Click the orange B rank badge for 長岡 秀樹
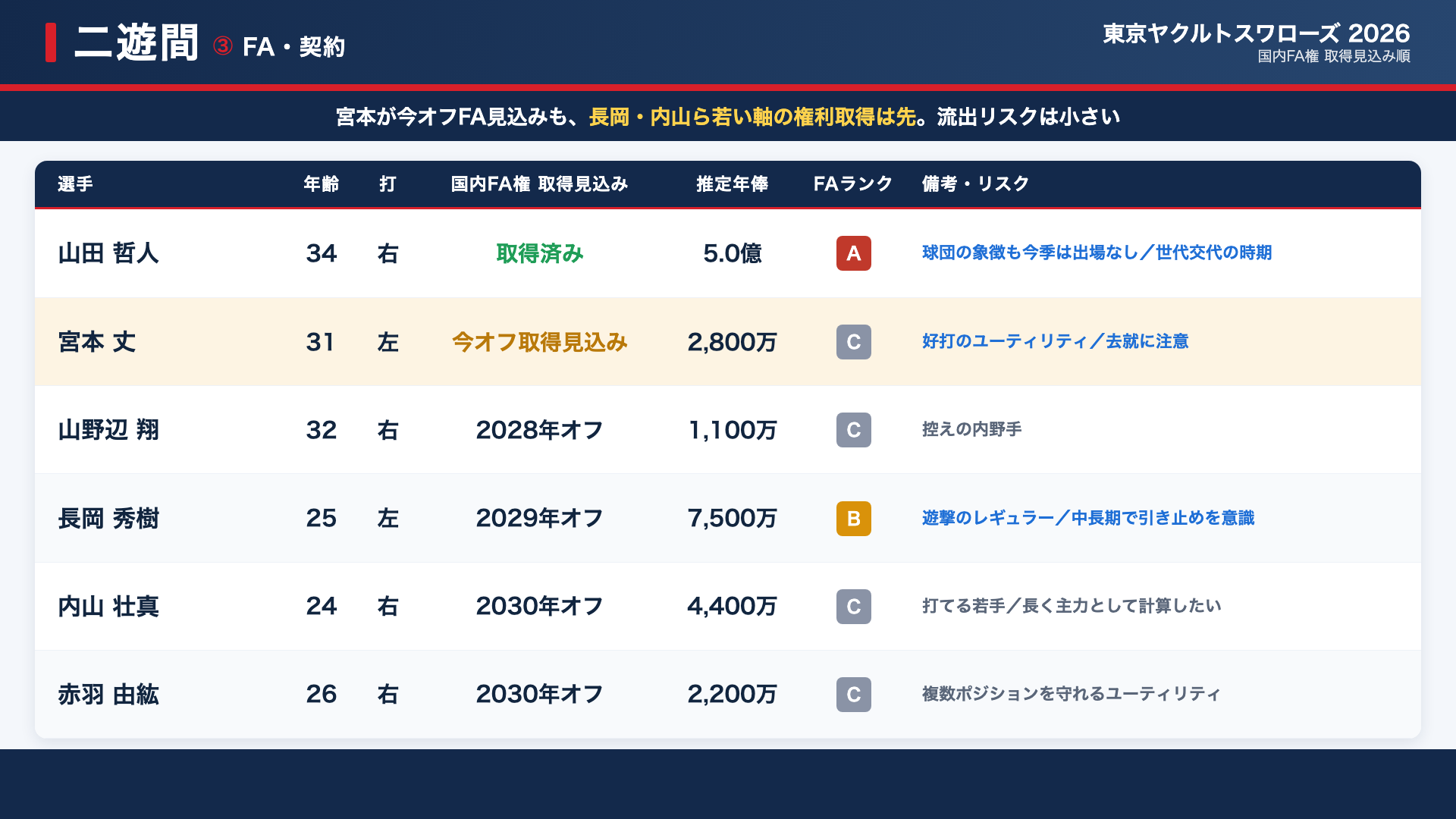 (853, 519)
